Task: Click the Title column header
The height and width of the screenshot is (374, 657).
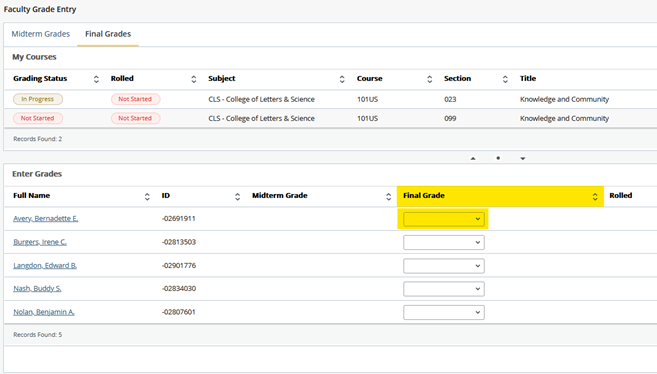Action: click(528, 78)
